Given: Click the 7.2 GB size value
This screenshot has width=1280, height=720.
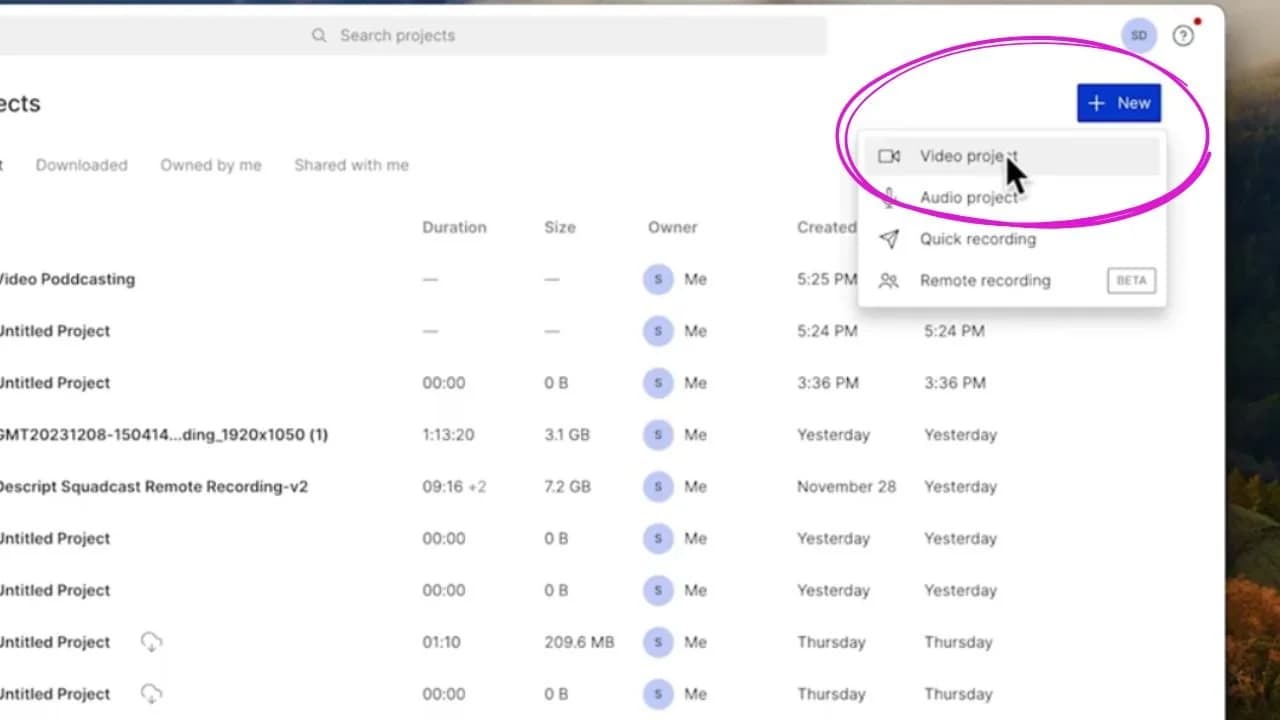Looking at the screenshot, I should (567, 487).
